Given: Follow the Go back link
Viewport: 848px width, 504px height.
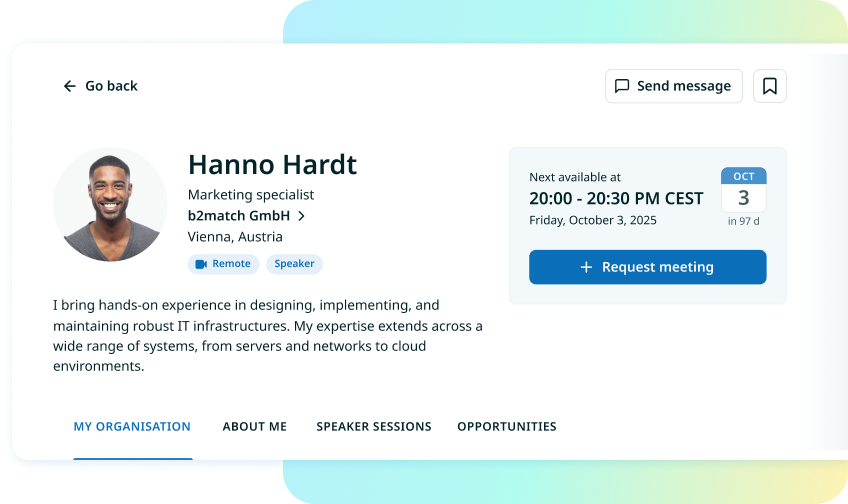Looking at the screenshot, I should 111,86.
